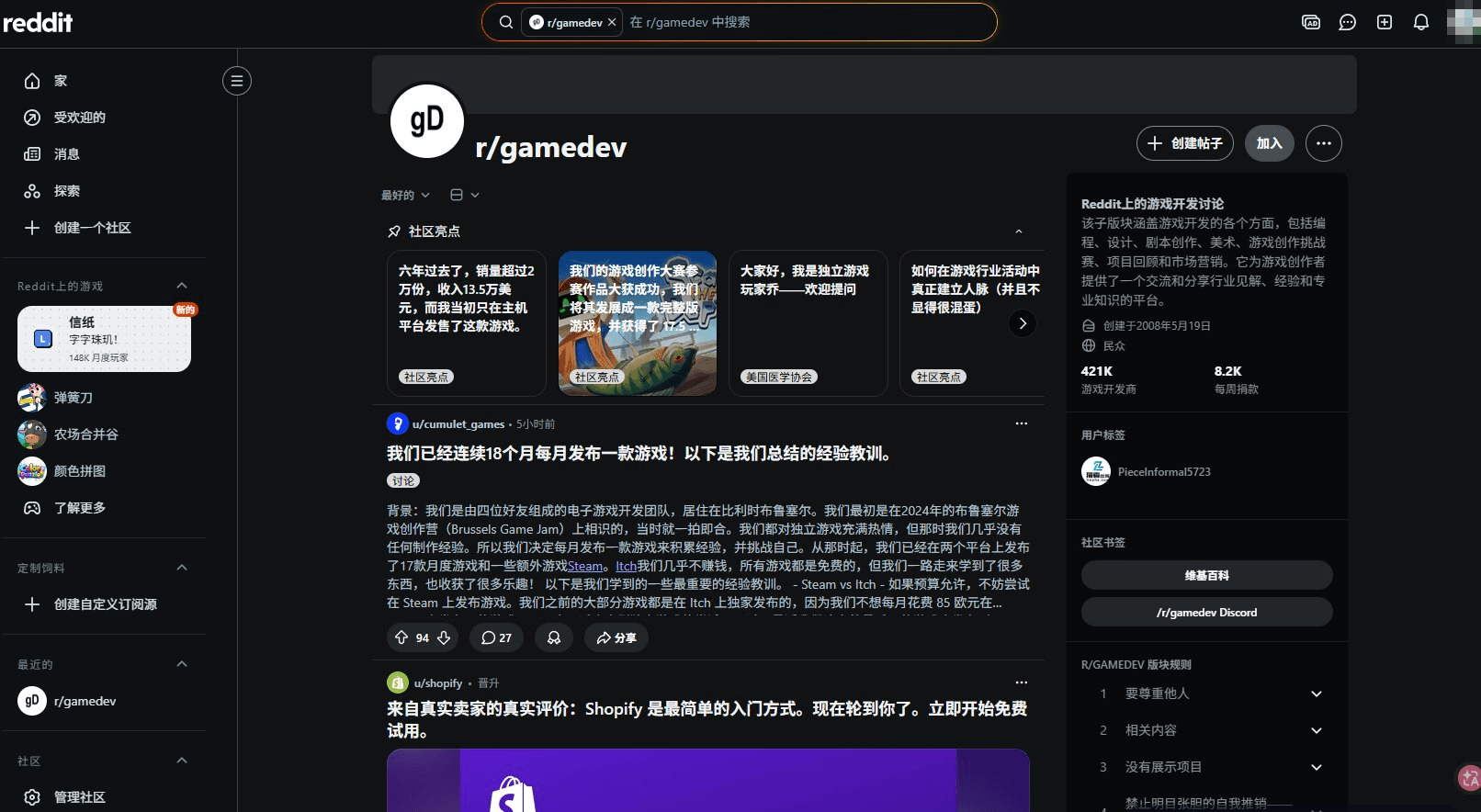The height and width of the screenshot is (812, 1481).
Task: Click the 创建帖子 button
Action: click(x=1184, y=143)
